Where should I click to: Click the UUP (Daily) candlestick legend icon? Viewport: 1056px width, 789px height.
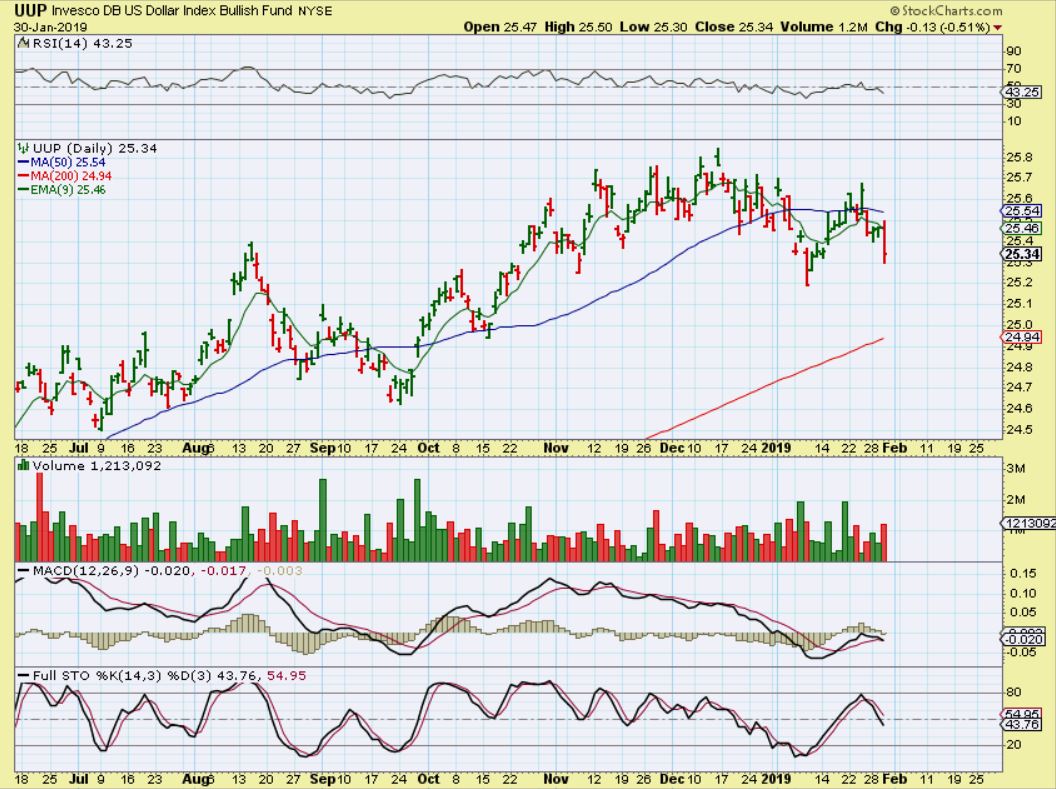(x=24, y=148)
